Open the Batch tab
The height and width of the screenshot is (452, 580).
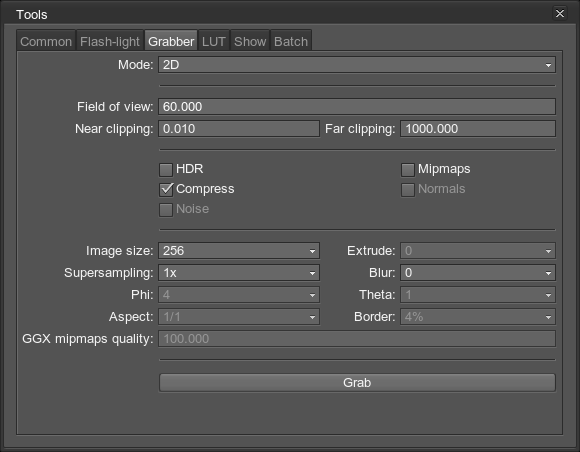pos(291,41)
